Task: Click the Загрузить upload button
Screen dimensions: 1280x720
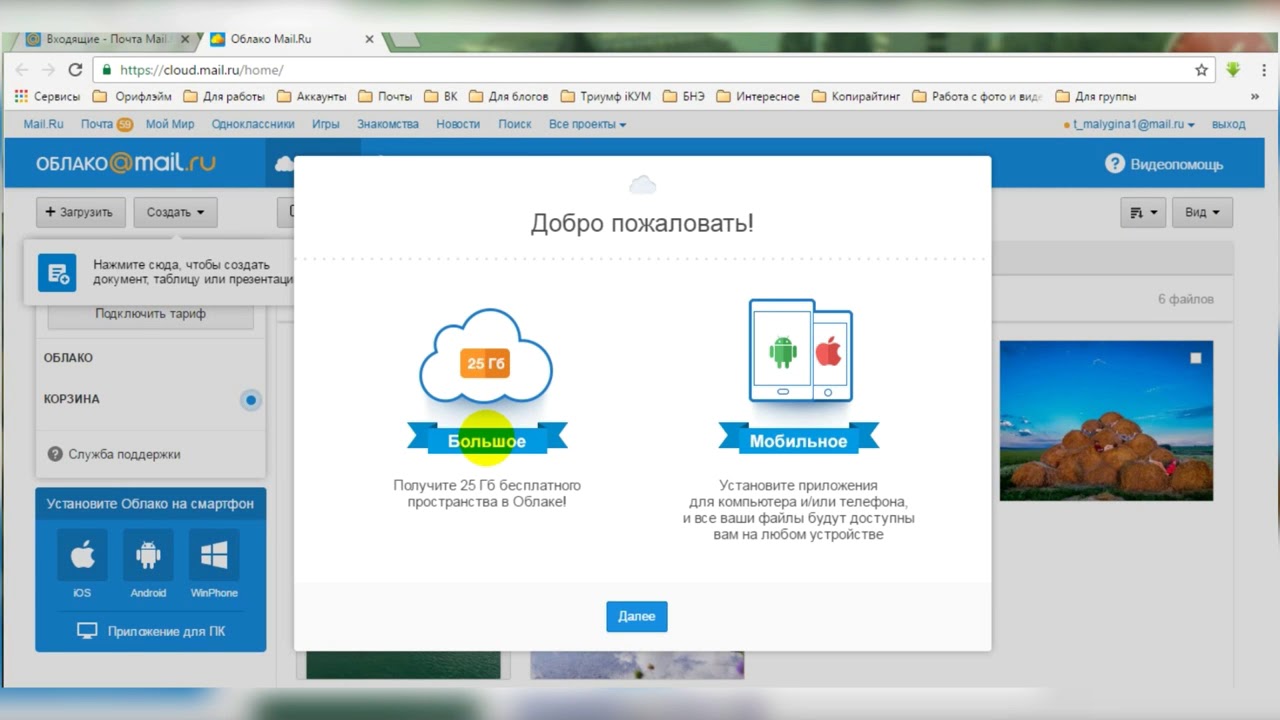Action: tap(81, 212)
